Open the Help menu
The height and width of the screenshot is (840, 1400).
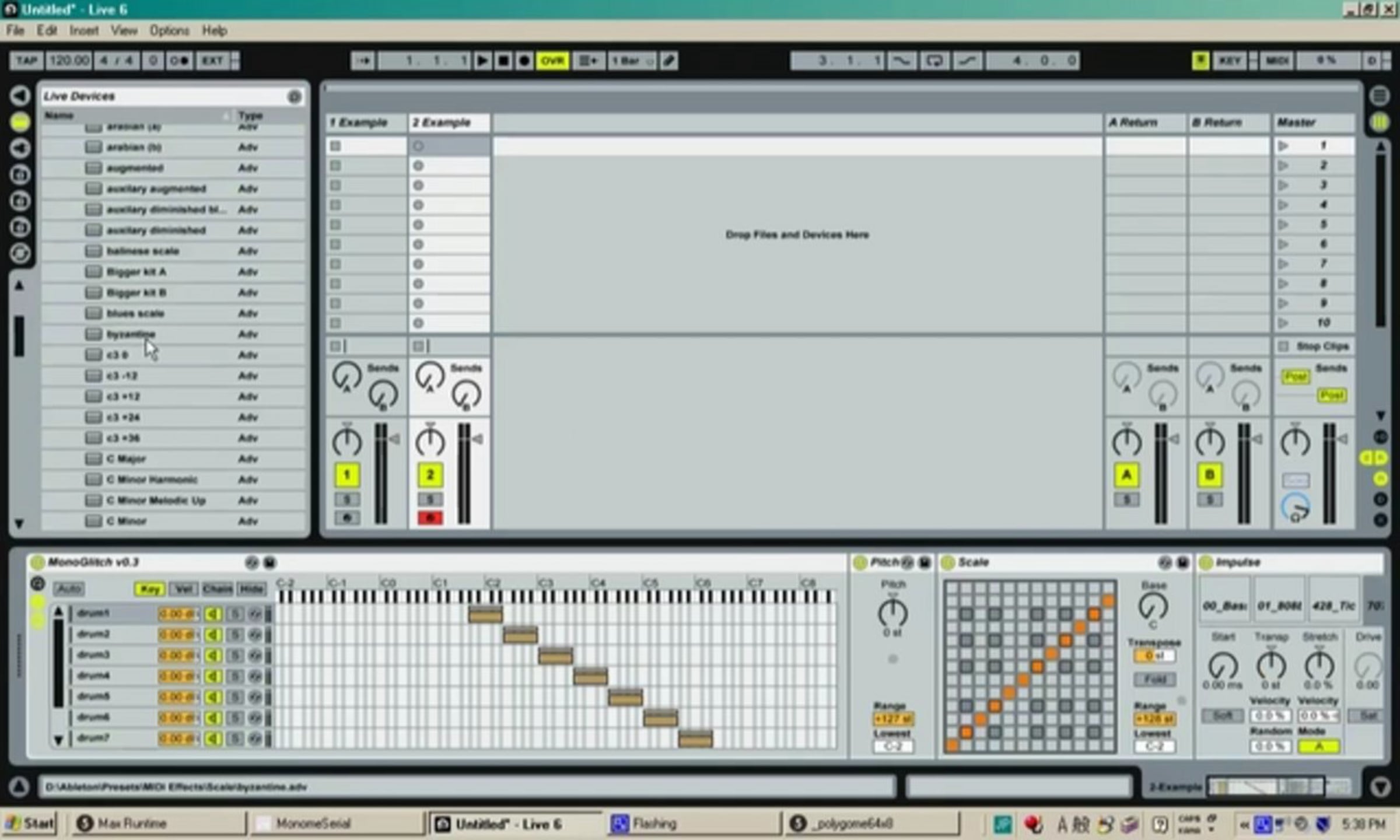[215, 30]
